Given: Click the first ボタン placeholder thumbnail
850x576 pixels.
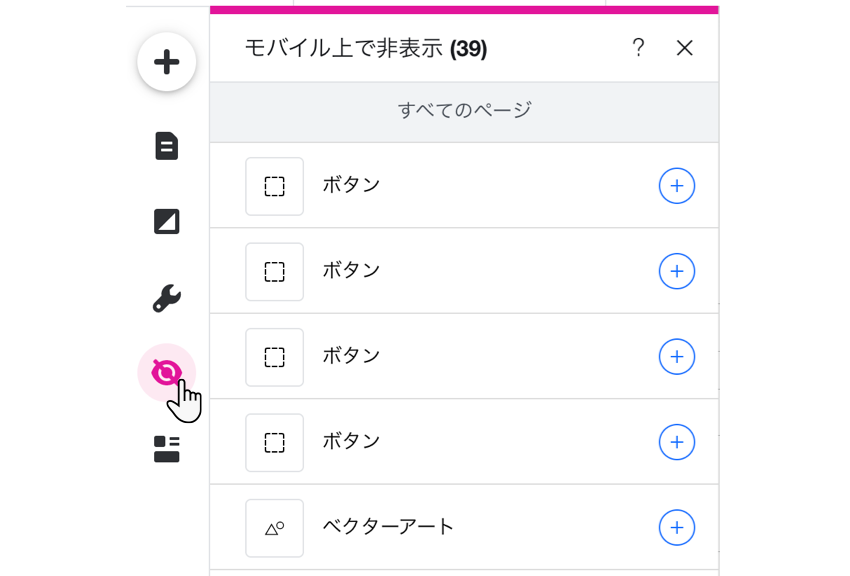Looking at the screenshot, I should pyautogui.click(x=274, y=186).
